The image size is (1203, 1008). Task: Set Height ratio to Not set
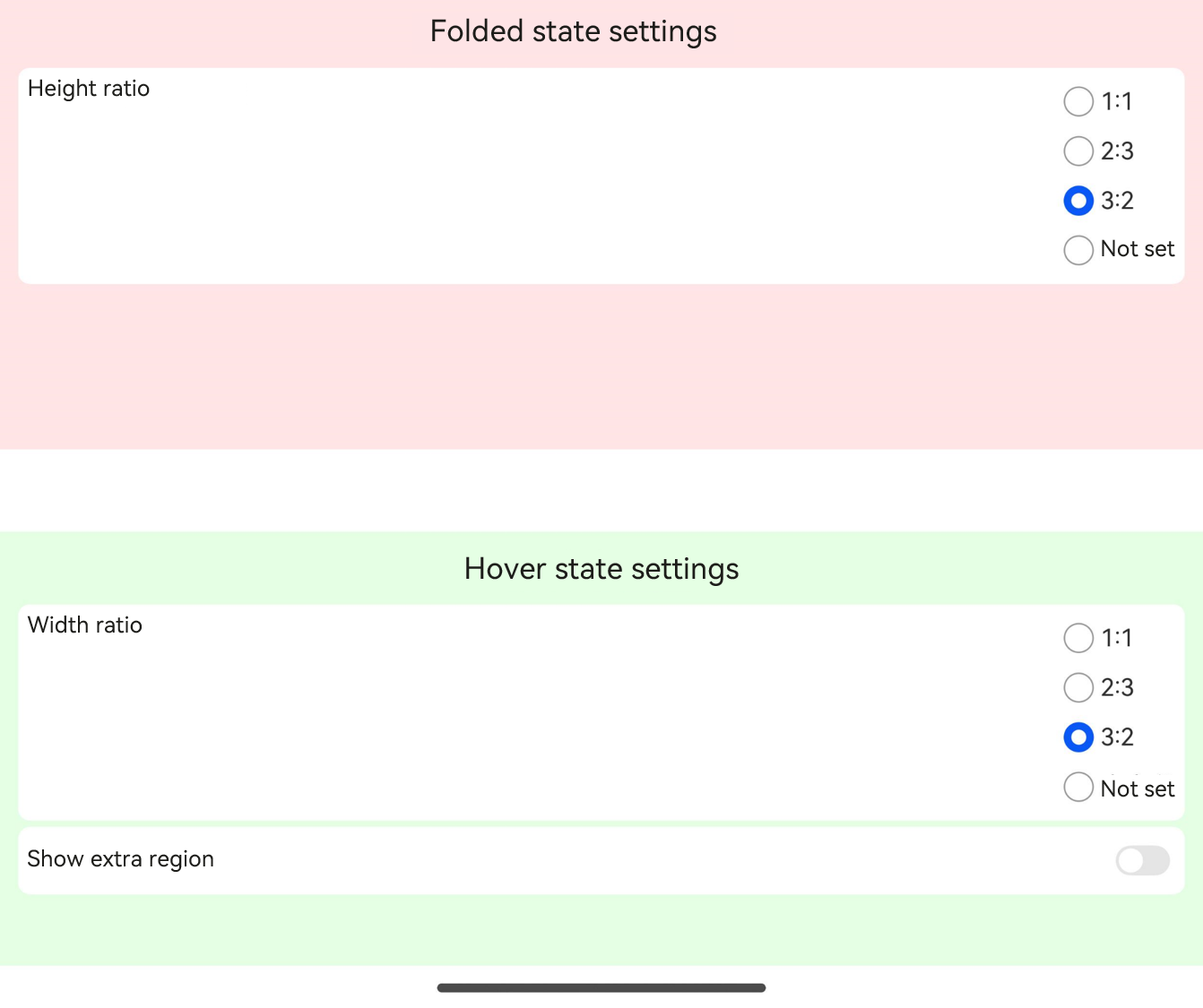coord(1078,249)
